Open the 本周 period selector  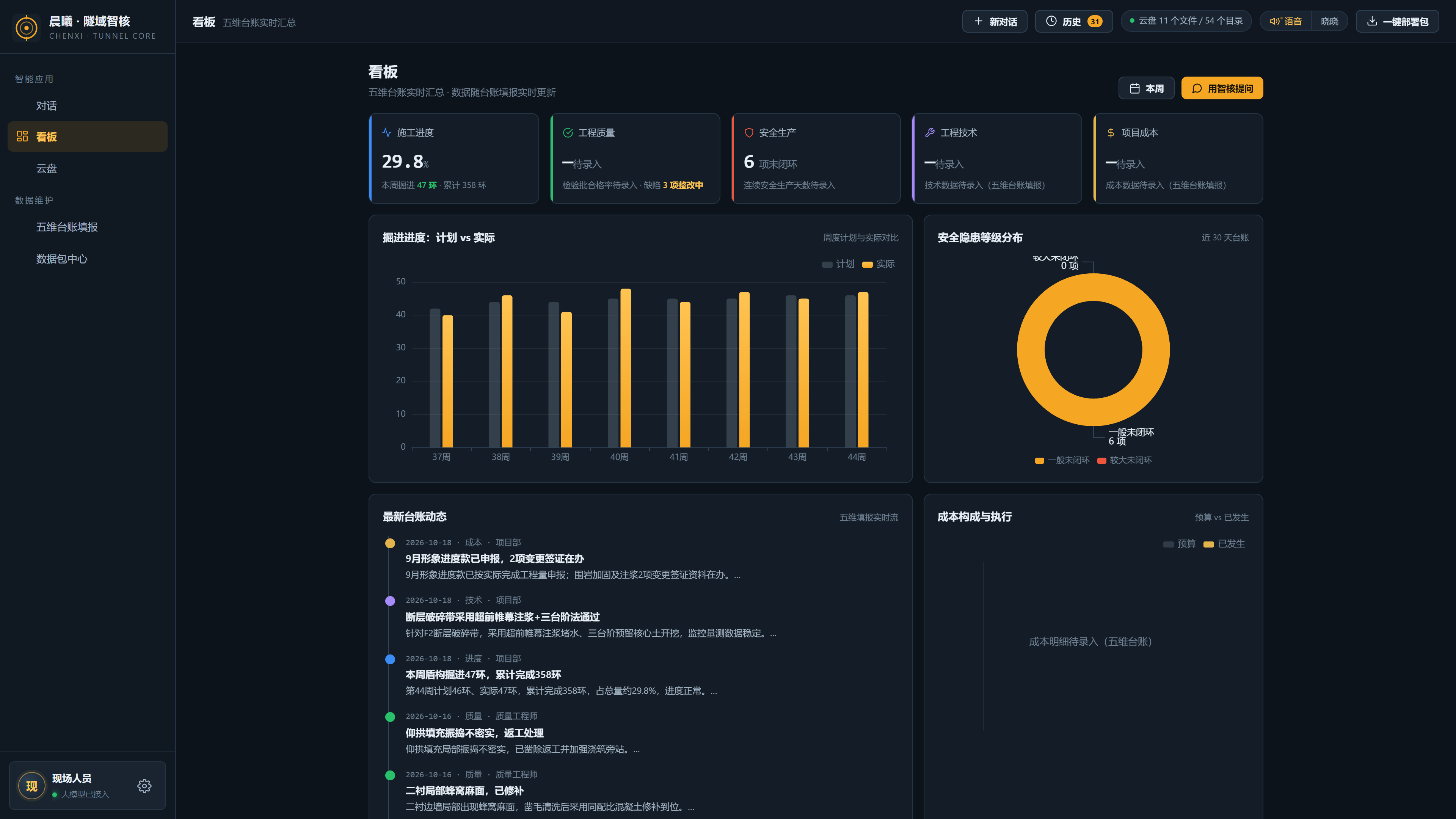(1146, 88)
